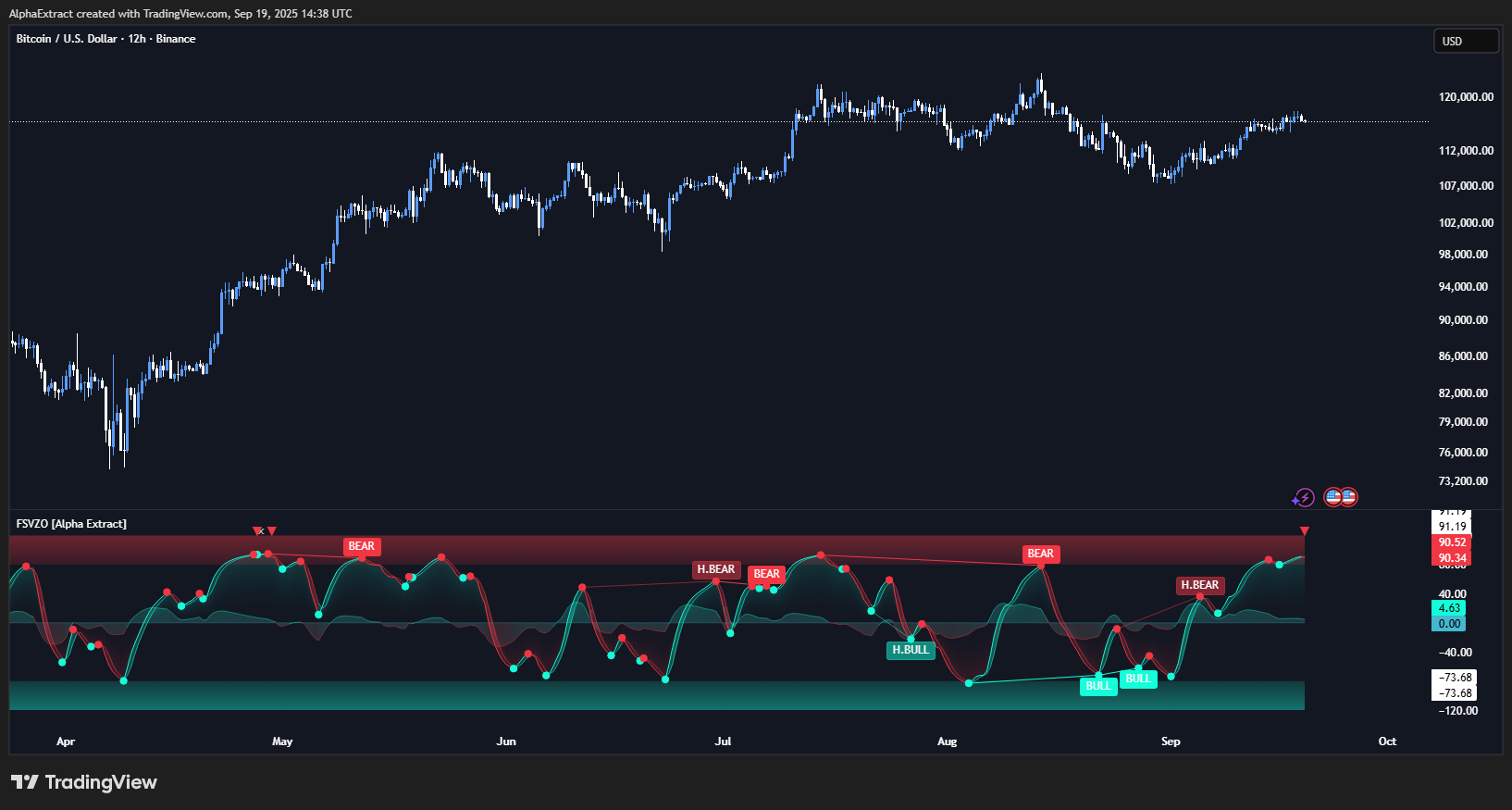Click the 90.52 red value tag
The width and height of the screenshot is (1512, 810).
(x=1452, y=542)
